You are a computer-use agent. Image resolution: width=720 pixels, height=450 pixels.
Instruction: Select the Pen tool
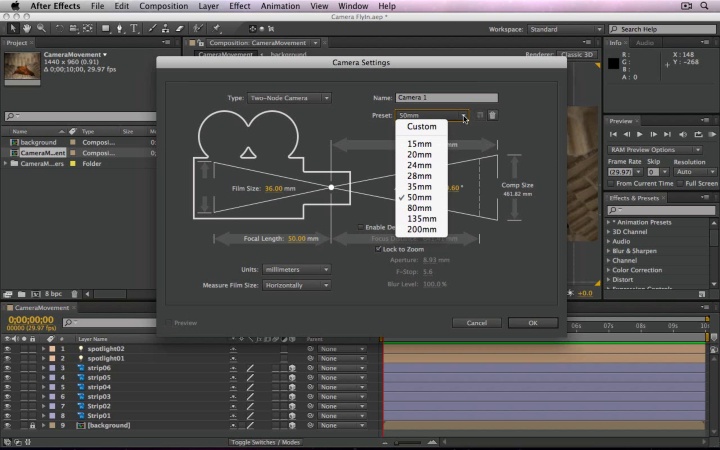(119, 28)
